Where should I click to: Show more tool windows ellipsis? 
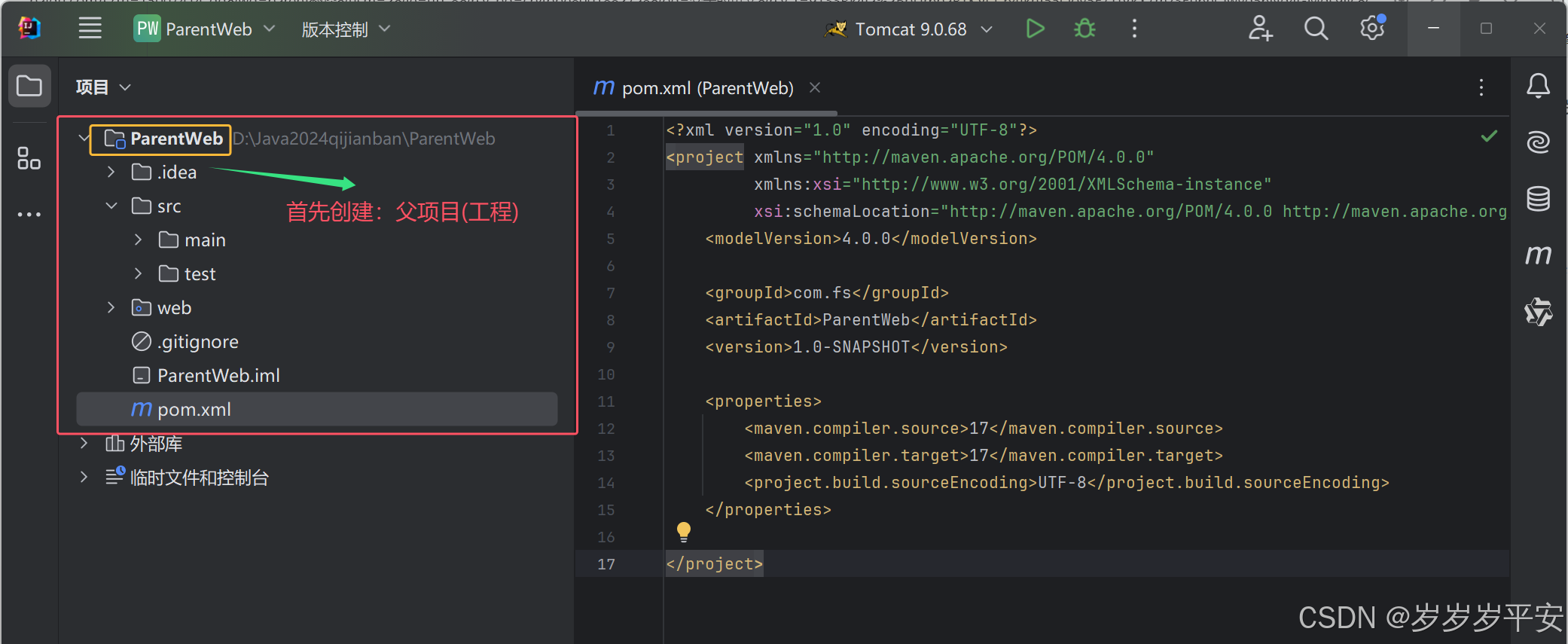coord(29,215)
